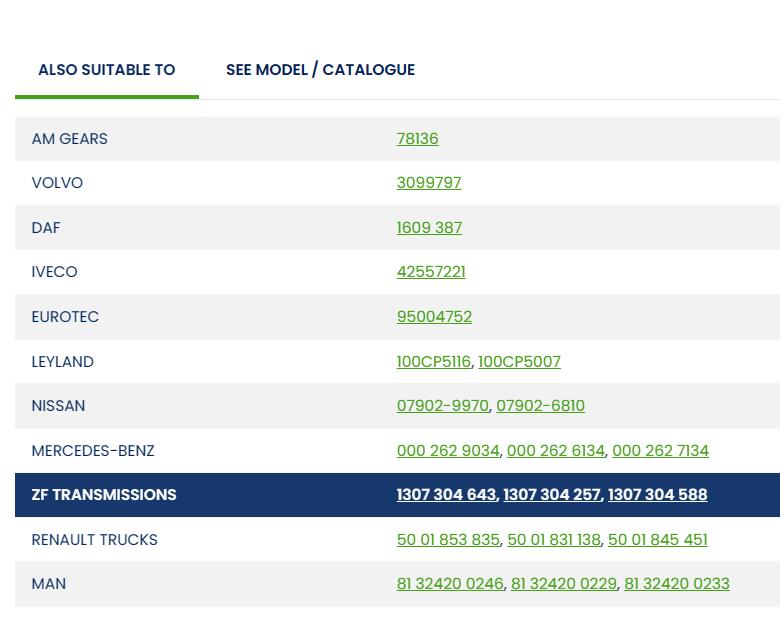The height and width of the screenshot is (618, 780).
Task: Open Eurotec number 95004752
Action: coord(434,317)
